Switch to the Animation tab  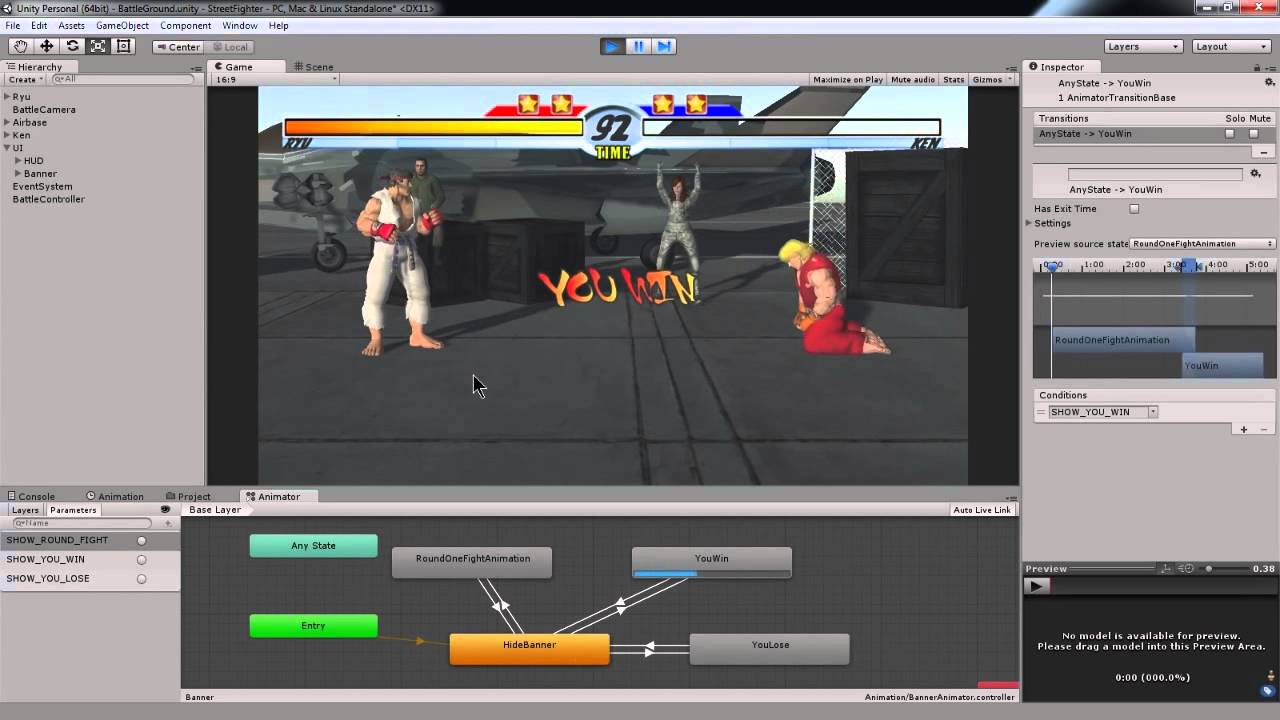coord(114,496)
